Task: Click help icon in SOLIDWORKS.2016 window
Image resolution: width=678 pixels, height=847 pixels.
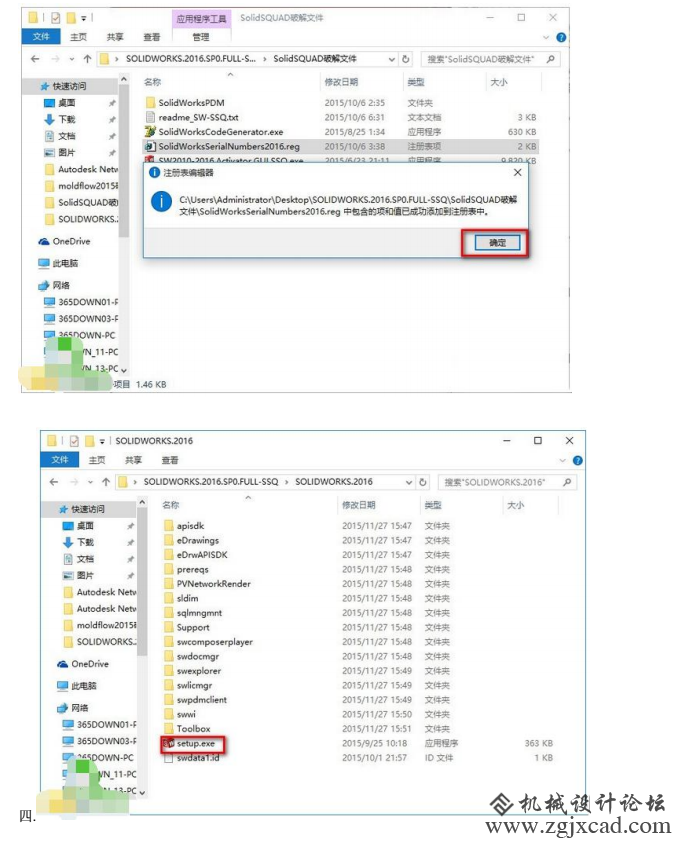Action: pyautogui.click(x=578, y=460)
